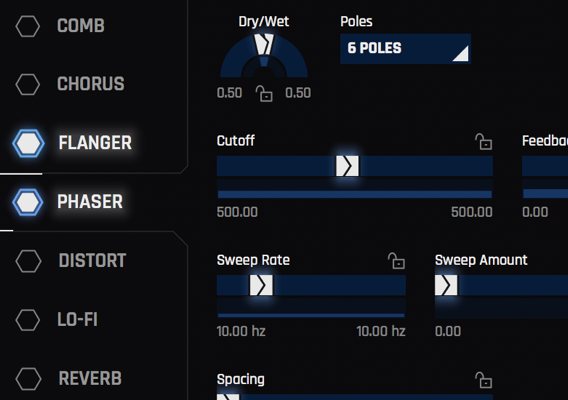Viewport: 568px width, 400px height.
Task: Toggle the Spacing lock icon
Action: coord(484,380)
